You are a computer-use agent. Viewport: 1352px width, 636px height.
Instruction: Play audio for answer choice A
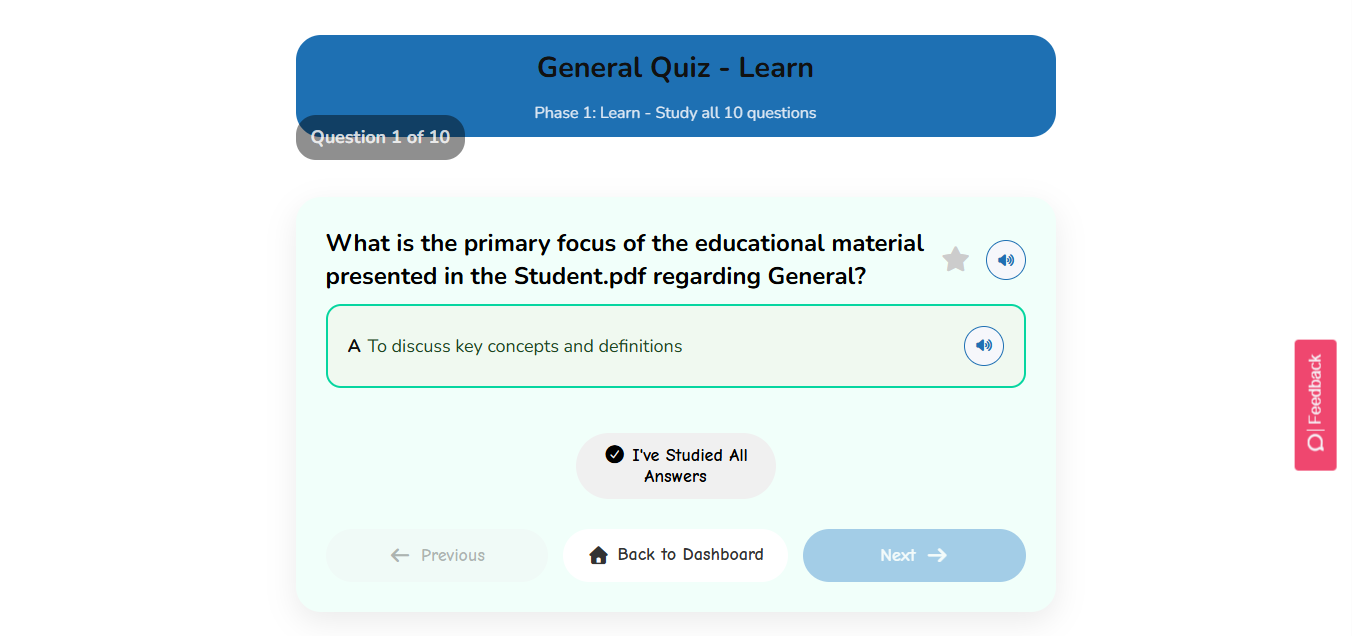tap(983, 345)
